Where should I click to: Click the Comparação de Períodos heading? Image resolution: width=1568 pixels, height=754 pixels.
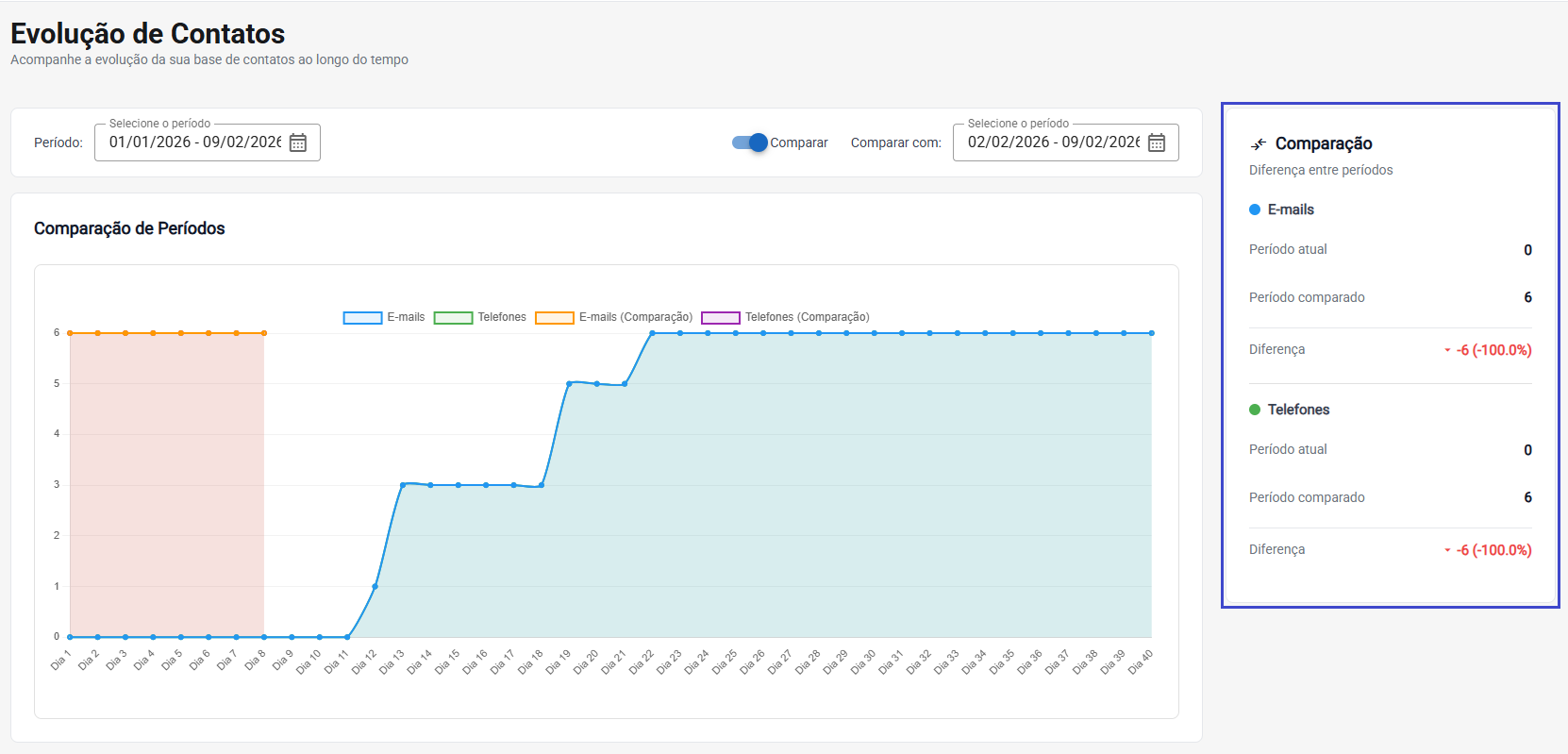tap(129, 228)
